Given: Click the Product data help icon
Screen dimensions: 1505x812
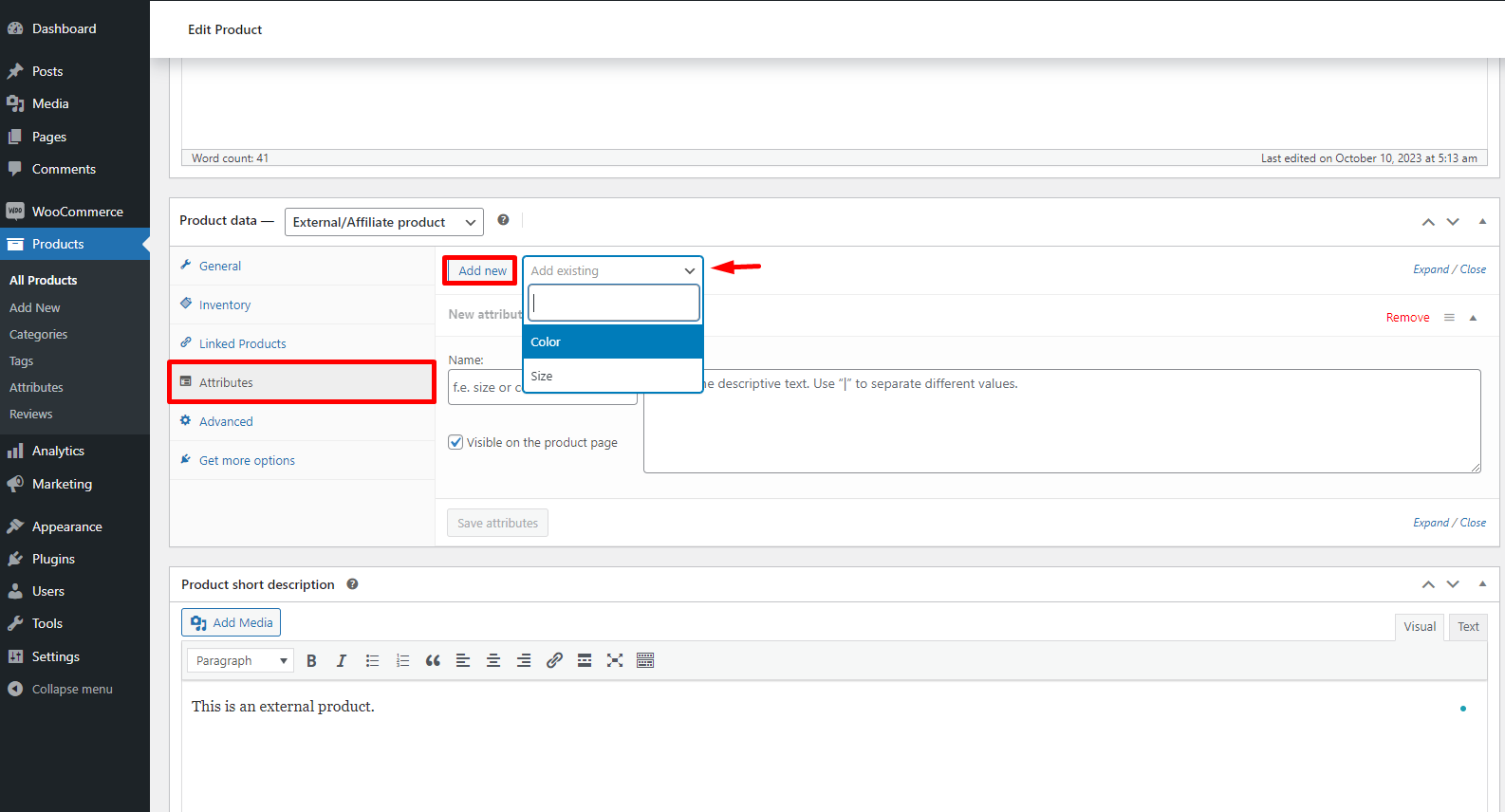Looking at the screenshot, I should [503, 220].
